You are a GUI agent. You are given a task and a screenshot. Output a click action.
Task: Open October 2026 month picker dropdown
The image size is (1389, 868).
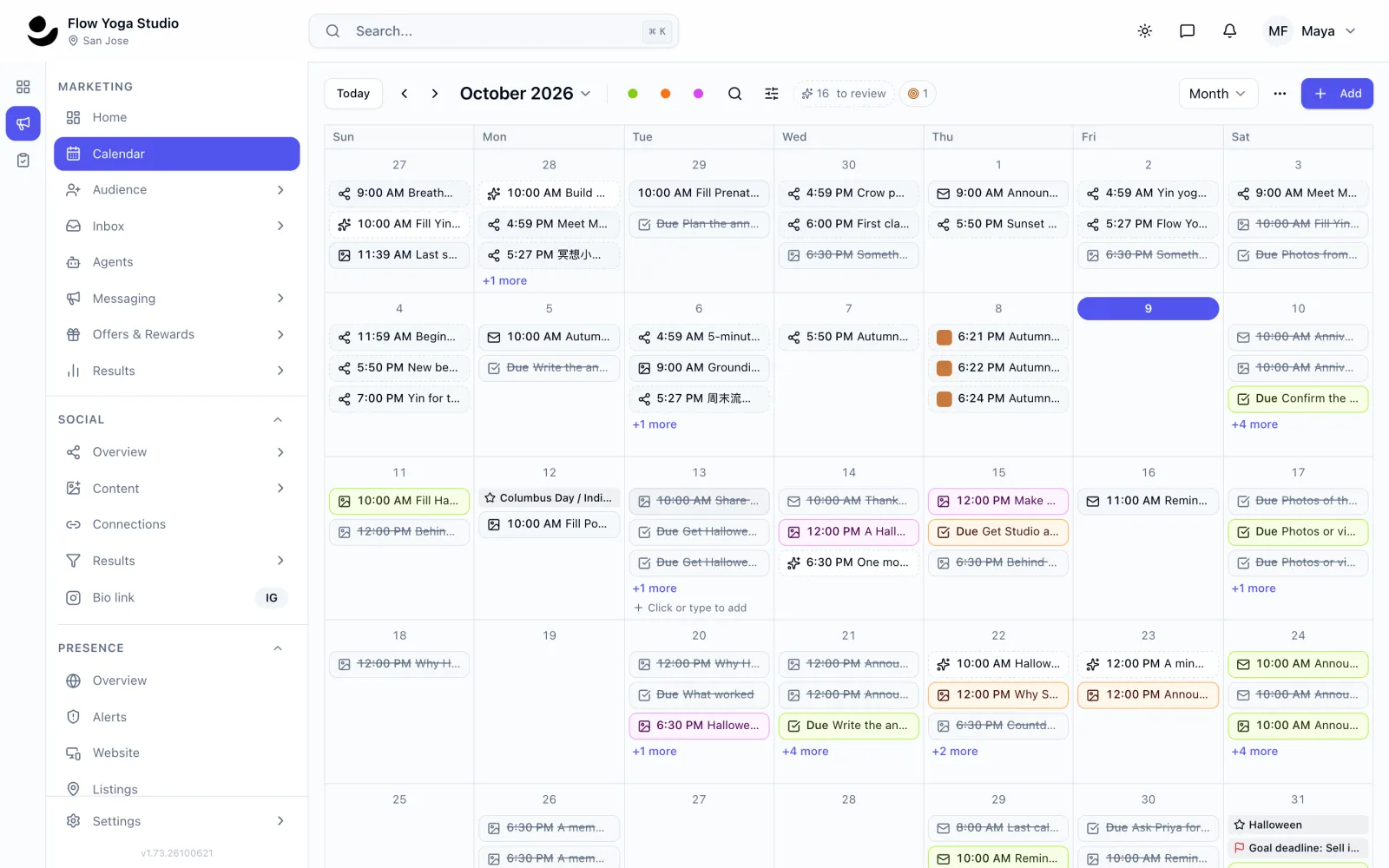point(525,94)
